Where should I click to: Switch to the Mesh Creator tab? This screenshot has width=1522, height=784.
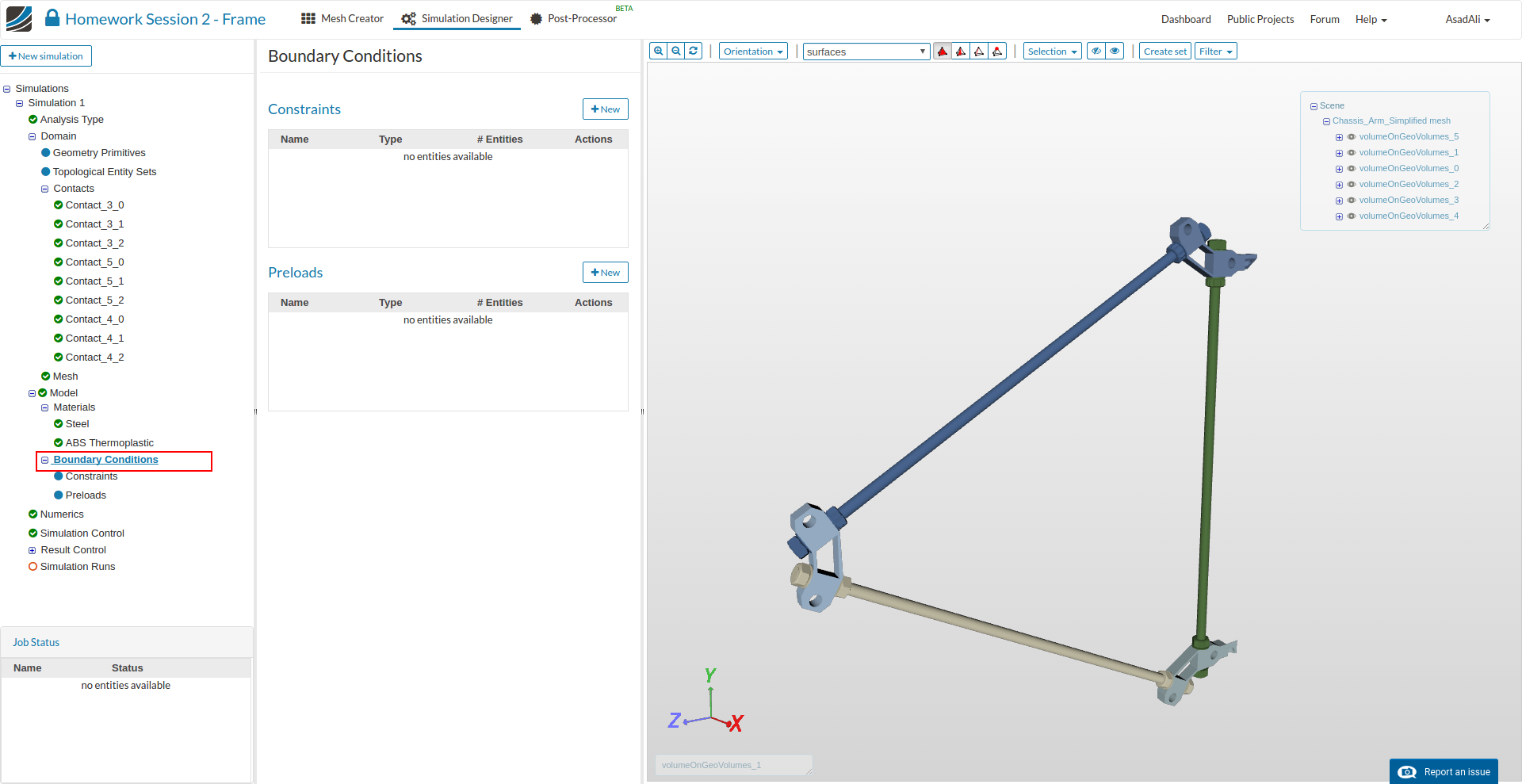(342, 18)
